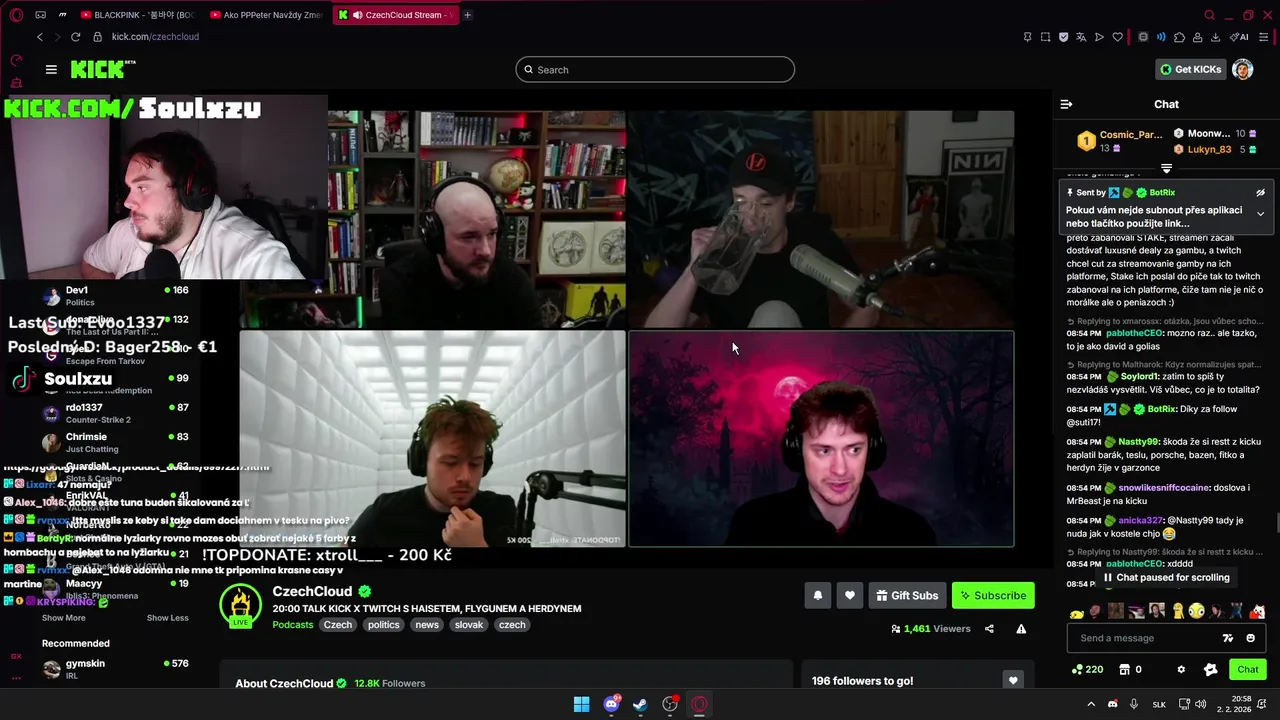The width and height of the screenshot is (1280, 720).
Task: Click the Gift Subs button
Action: coord(907,595)
